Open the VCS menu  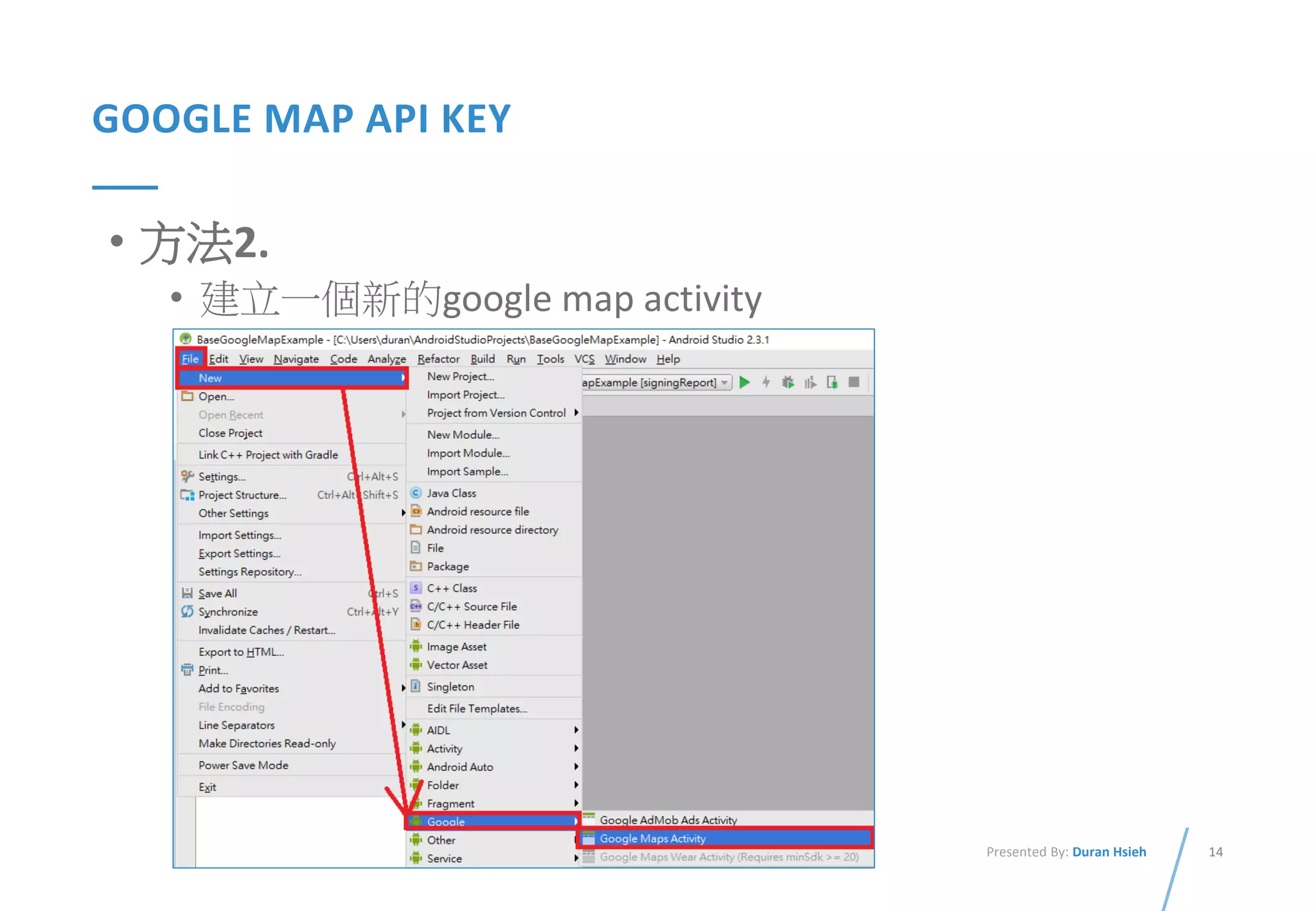584,359
